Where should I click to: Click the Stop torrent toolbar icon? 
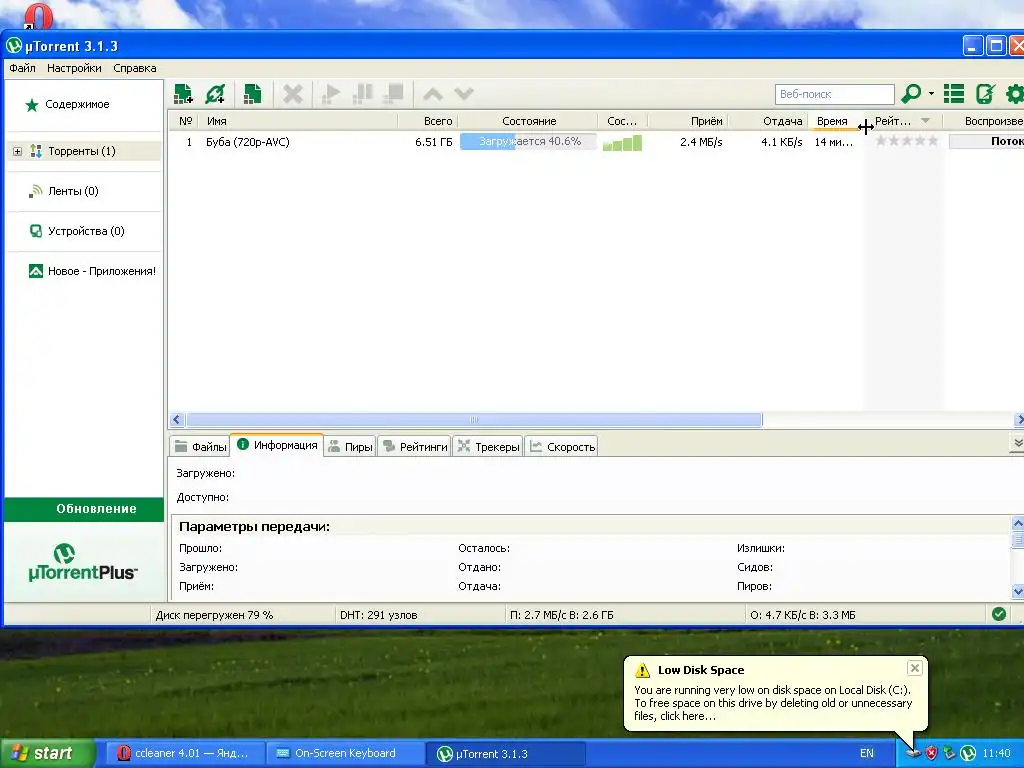point(394,94)
